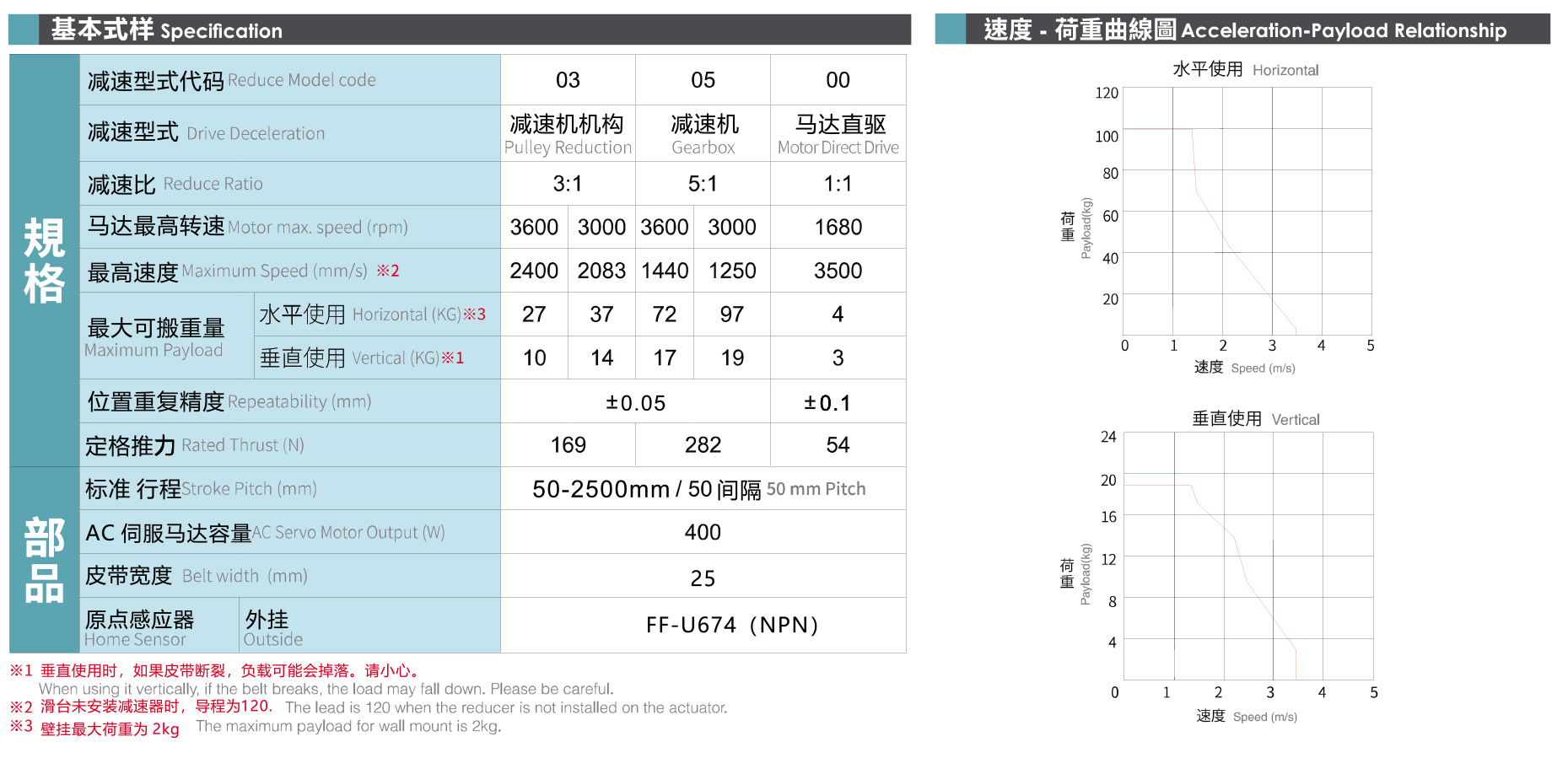
Task: Click the ±0.05 repeatability value
Action: (635, 403)
